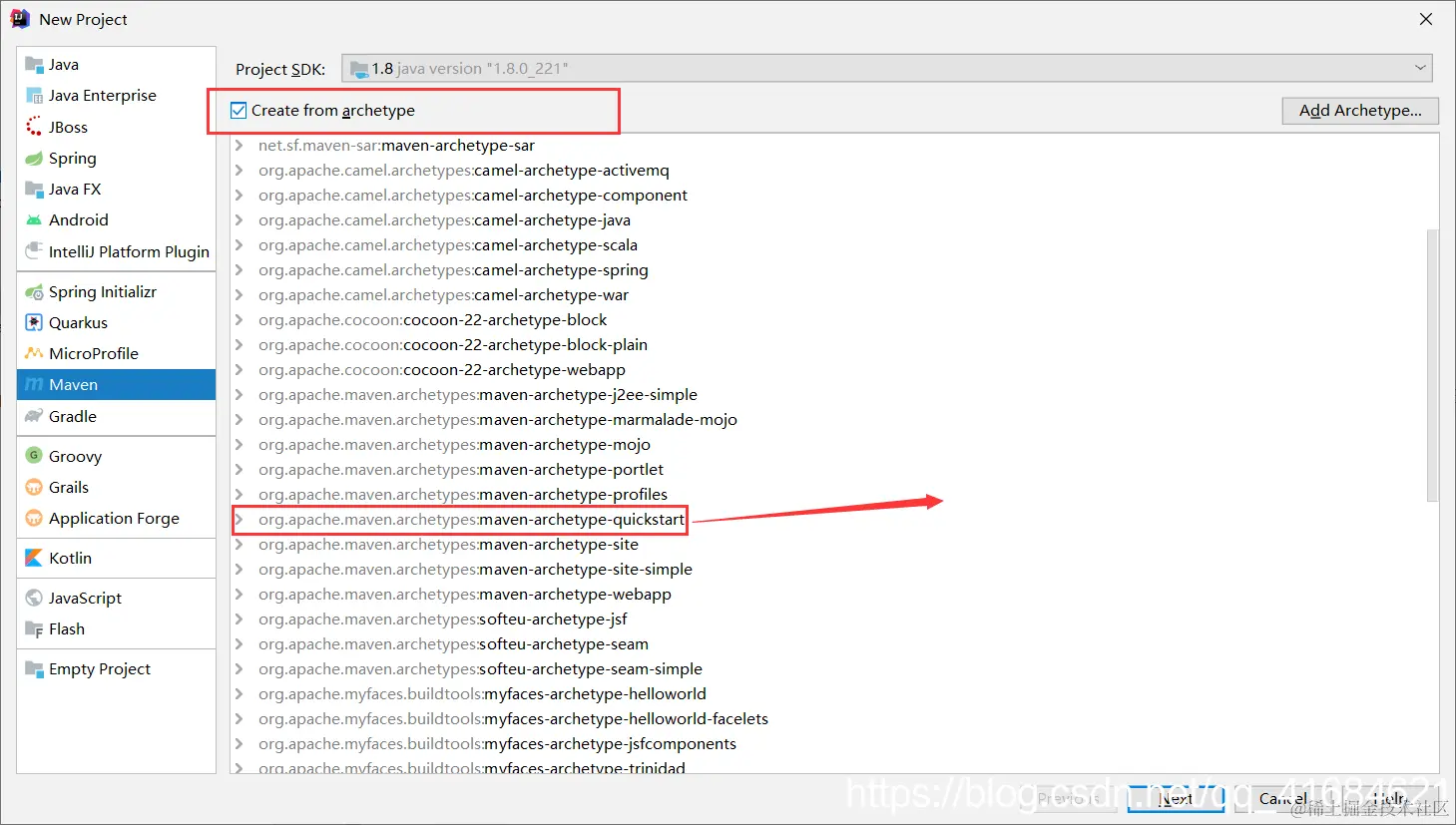
Task: Select Spring project type
Action: 116,158
